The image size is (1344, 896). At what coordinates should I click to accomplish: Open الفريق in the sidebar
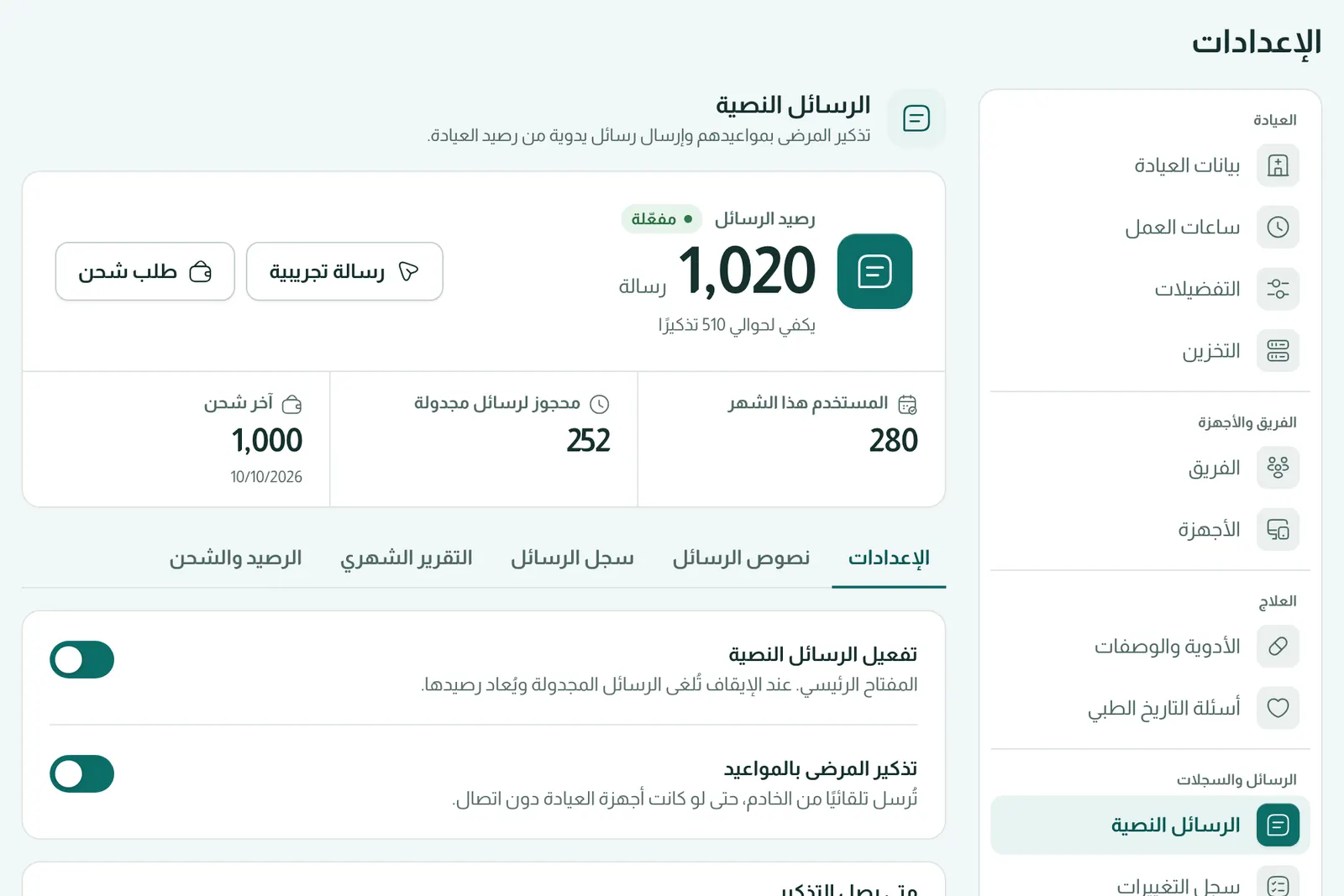(1150, 468)
